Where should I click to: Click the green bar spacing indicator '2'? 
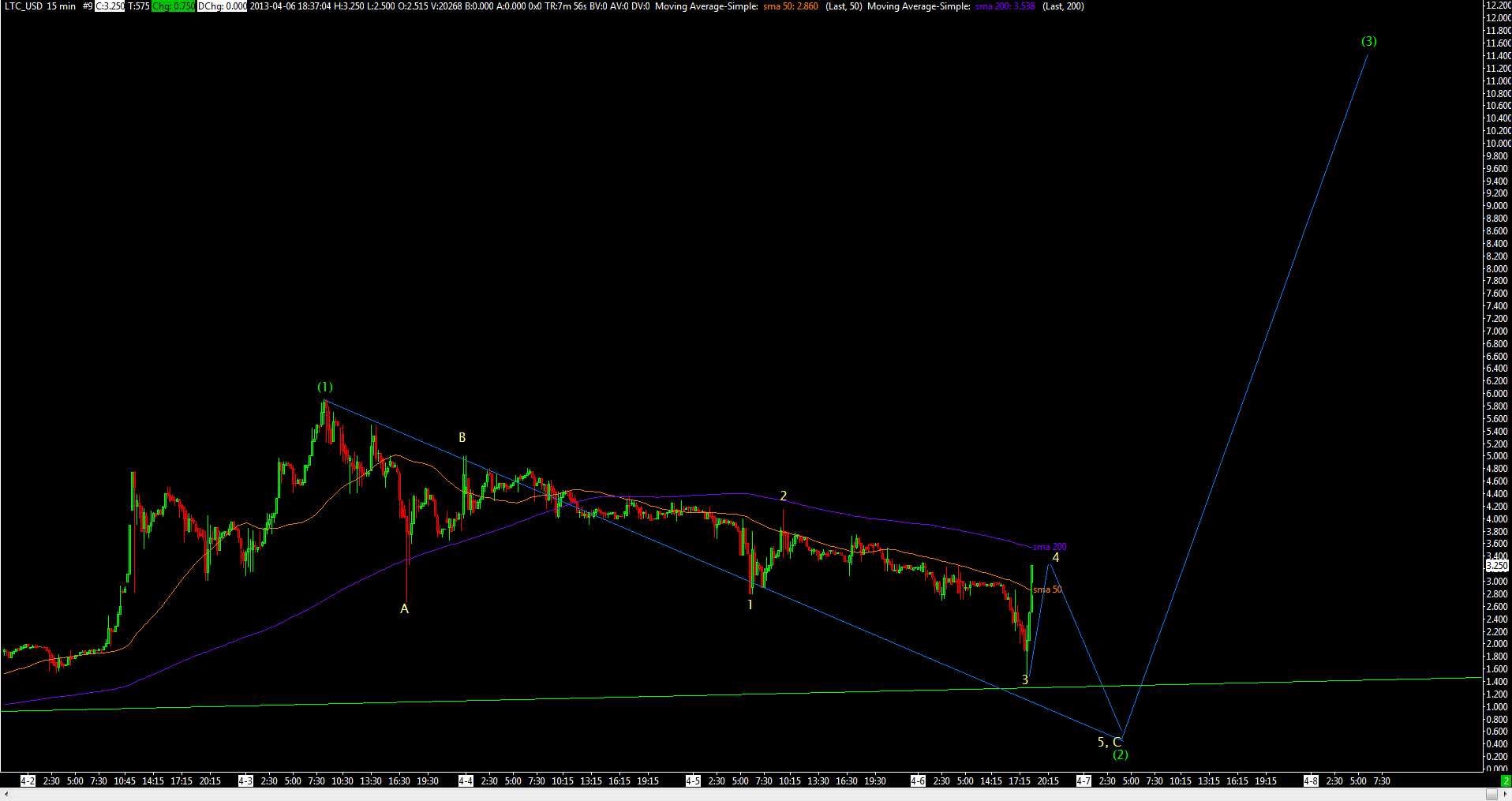pos(1505,780)
